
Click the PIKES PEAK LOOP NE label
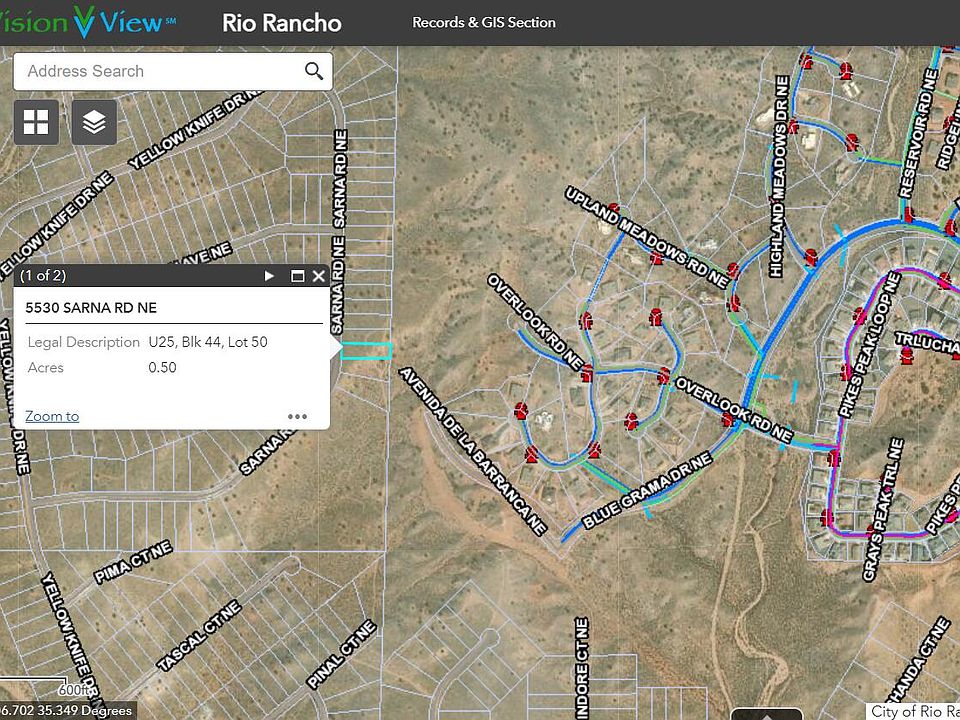871,345
